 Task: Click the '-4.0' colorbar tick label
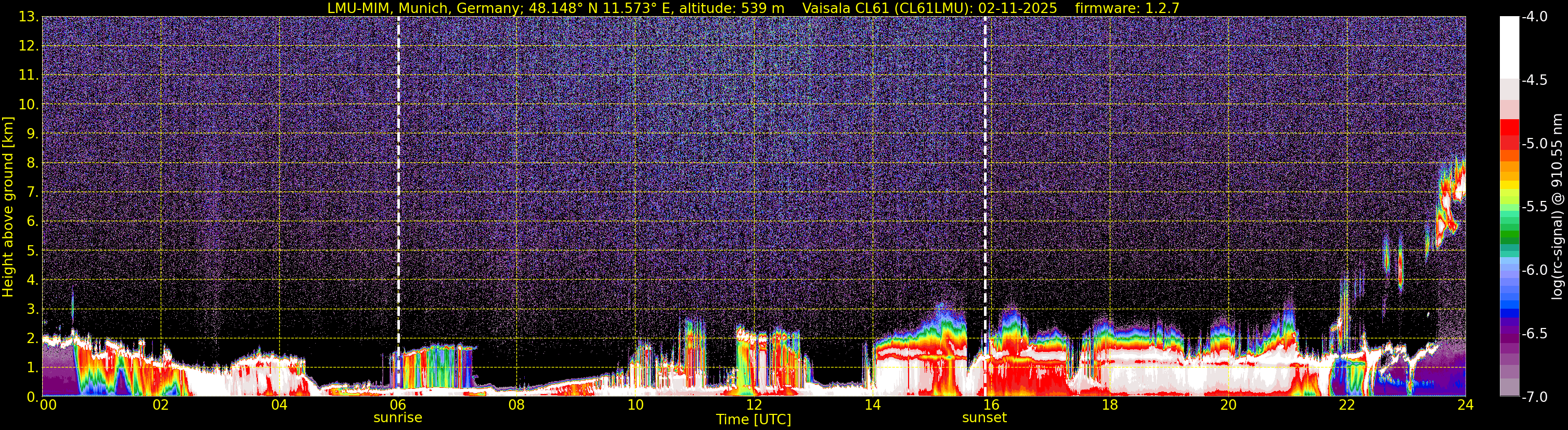(1534, 17)
